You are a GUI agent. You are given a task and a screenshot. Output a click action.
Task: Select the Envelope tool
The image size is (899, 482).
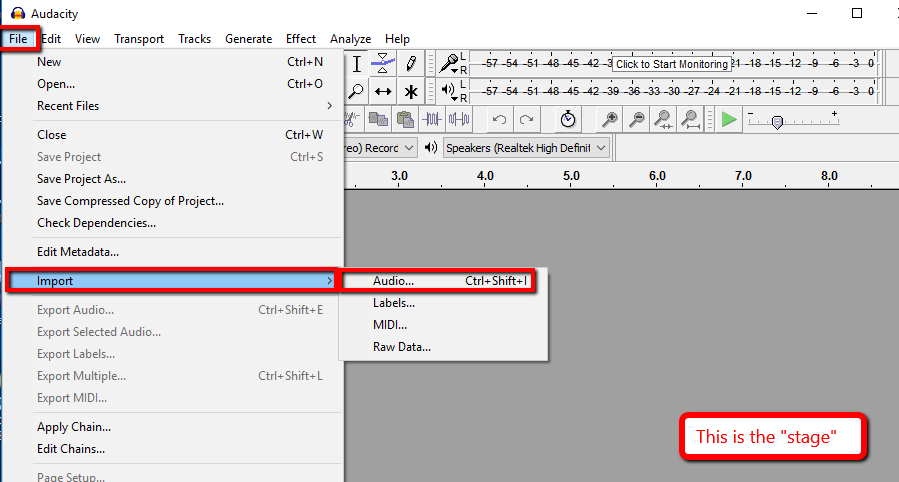click(x=382, y=64)
